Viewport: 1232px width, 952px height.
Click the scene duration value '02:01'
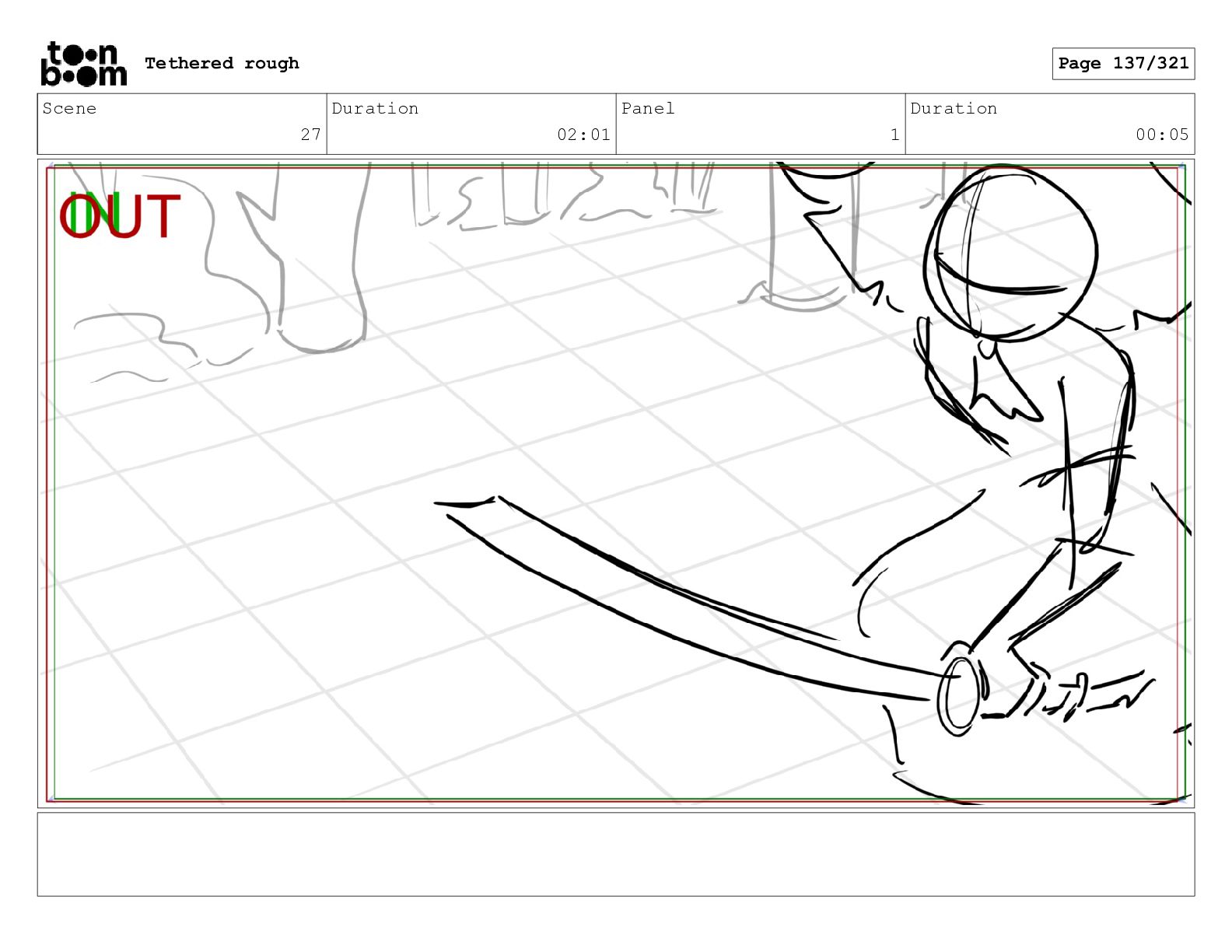(x=583, y=135)
